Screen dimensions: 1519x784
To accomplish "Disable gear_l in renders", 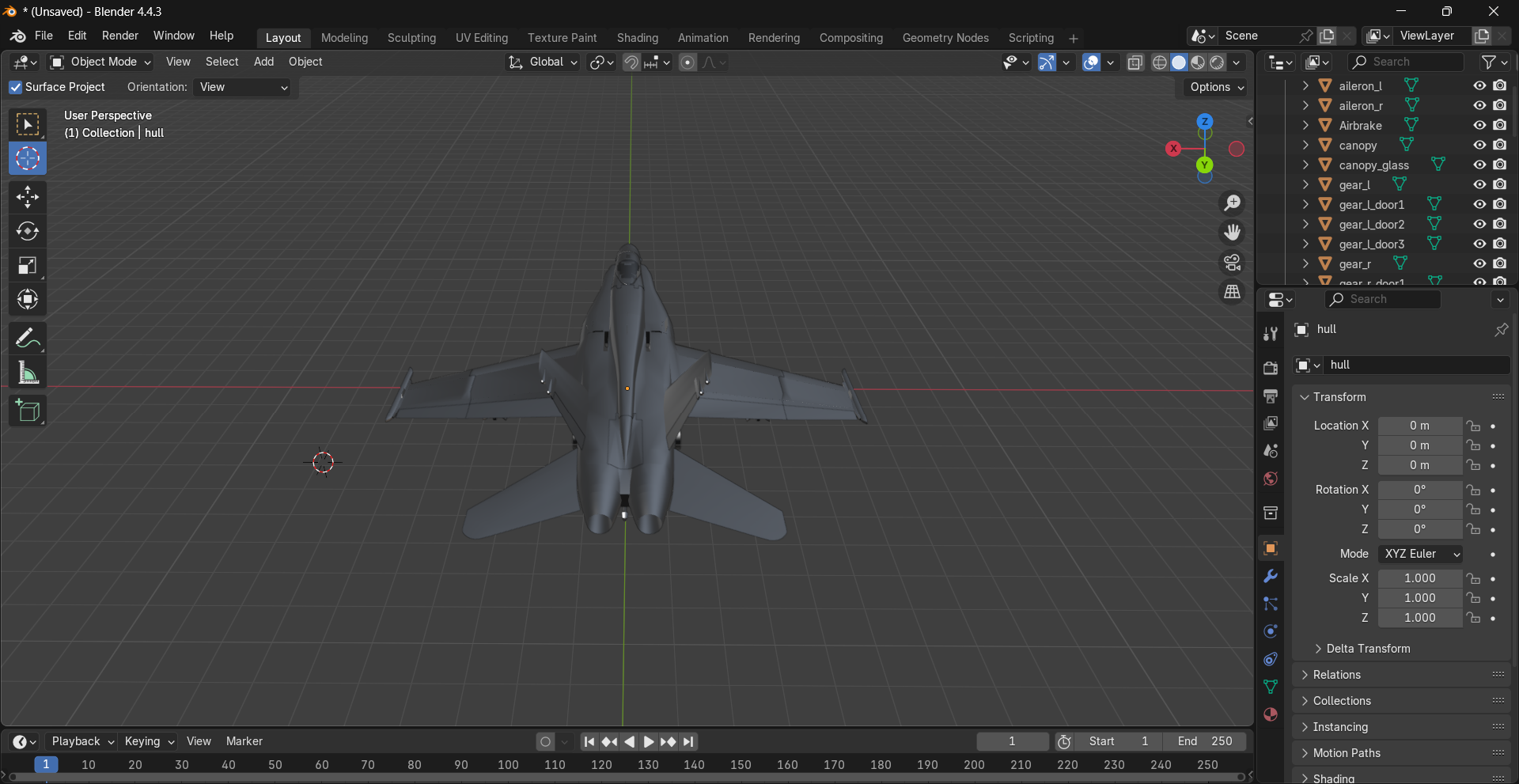I will pos(1500,184).
